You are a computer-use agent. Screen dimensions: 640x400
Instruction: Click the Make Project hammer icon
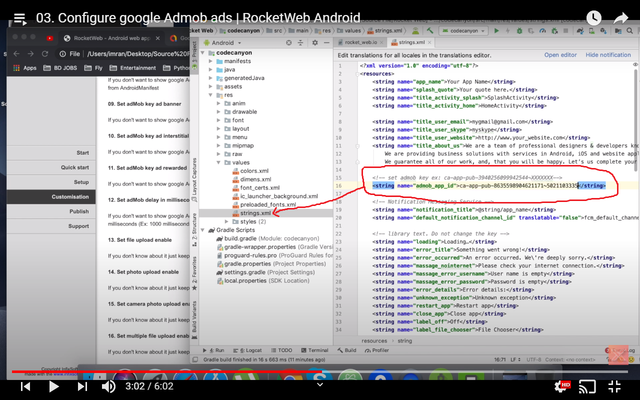click(430, 31)
